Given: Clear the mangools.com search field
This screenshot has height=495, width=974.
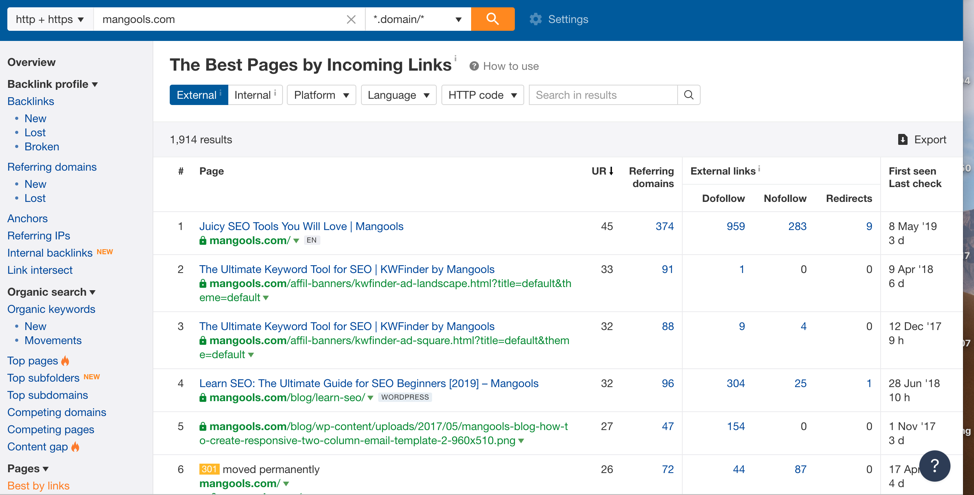Looking at the screenshot, I should click(351, 19).
